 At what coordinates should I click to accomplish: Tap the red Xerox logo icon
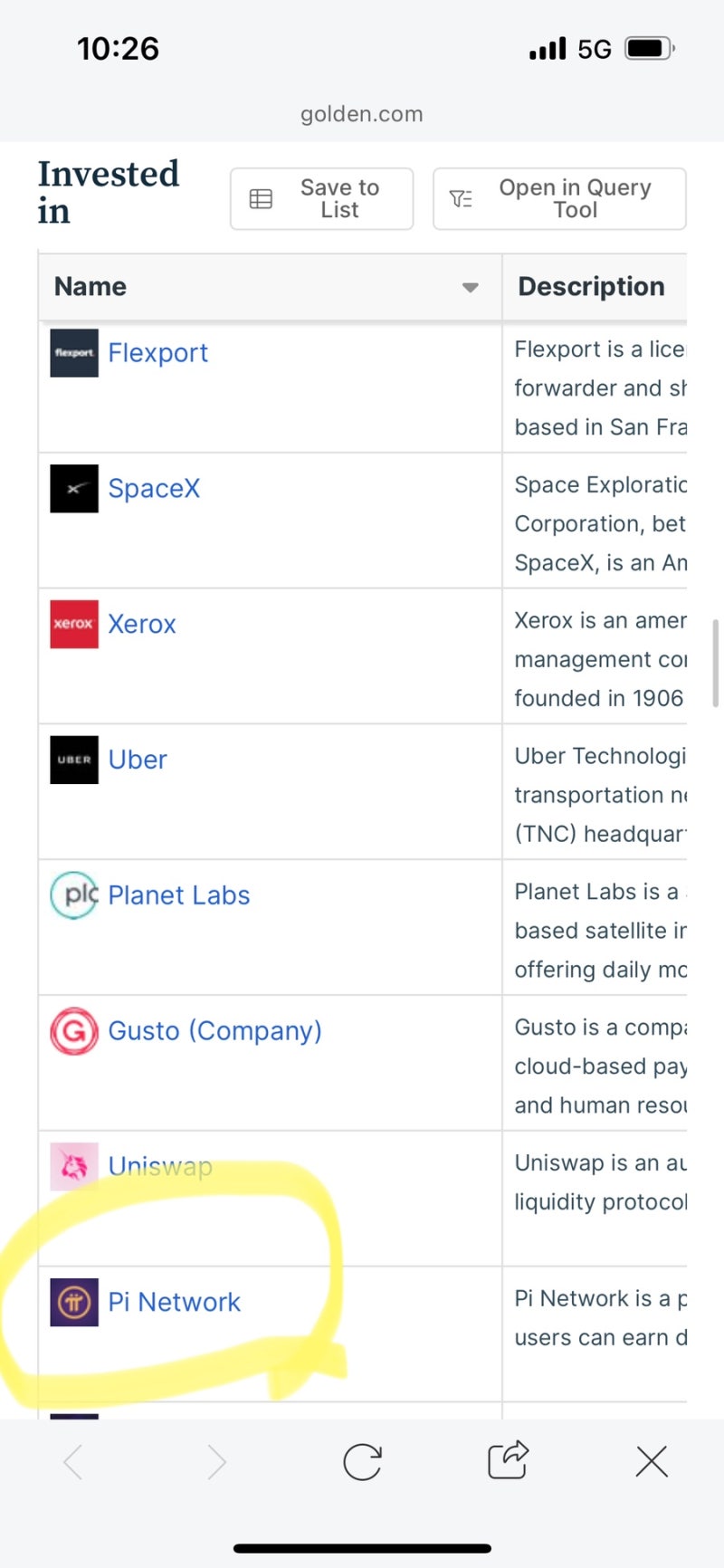click(74, 624)
